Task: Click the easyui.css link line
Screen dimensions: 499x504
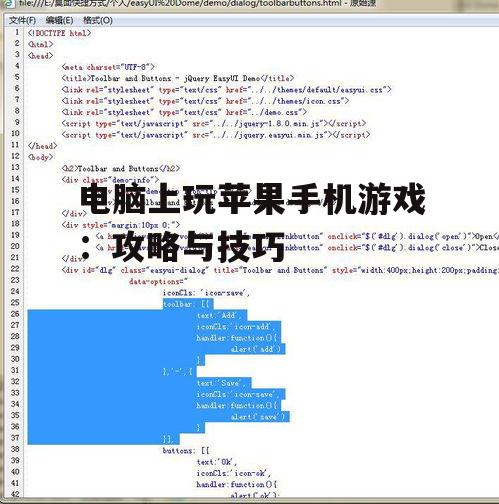Action: point(226,90)
